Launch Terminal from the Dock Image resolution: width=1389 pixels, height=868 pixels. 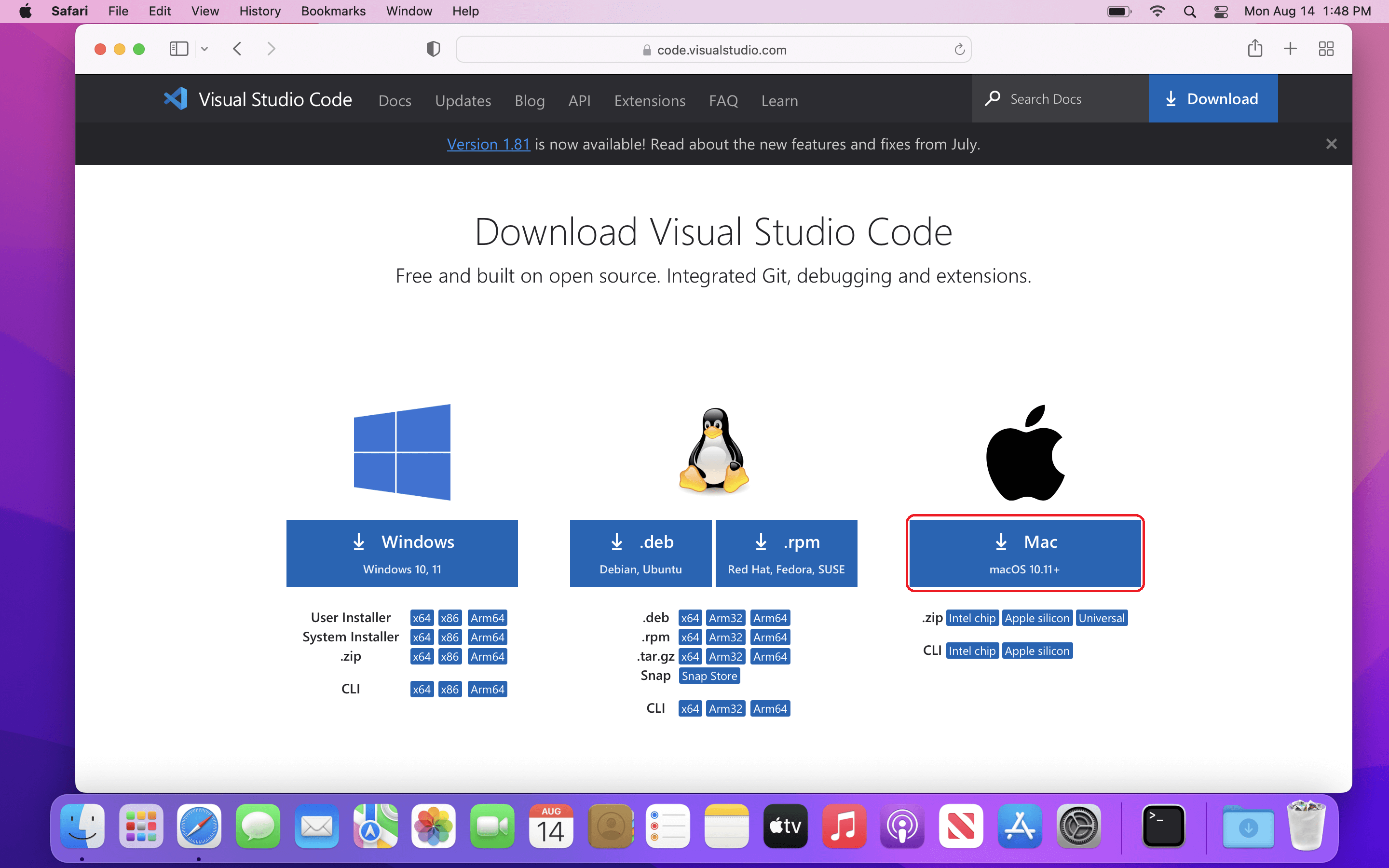tap(1163, 827)
